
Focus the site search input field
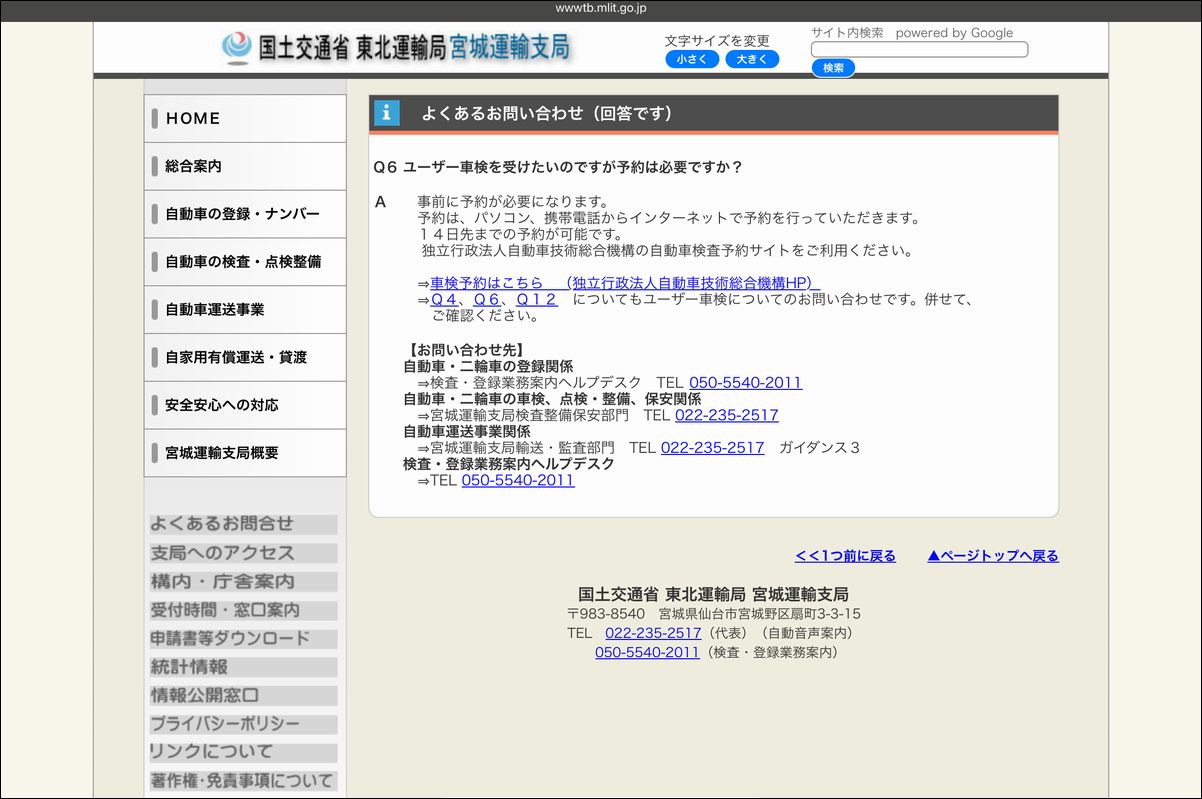pyautogui.click(x=918, y=49)
